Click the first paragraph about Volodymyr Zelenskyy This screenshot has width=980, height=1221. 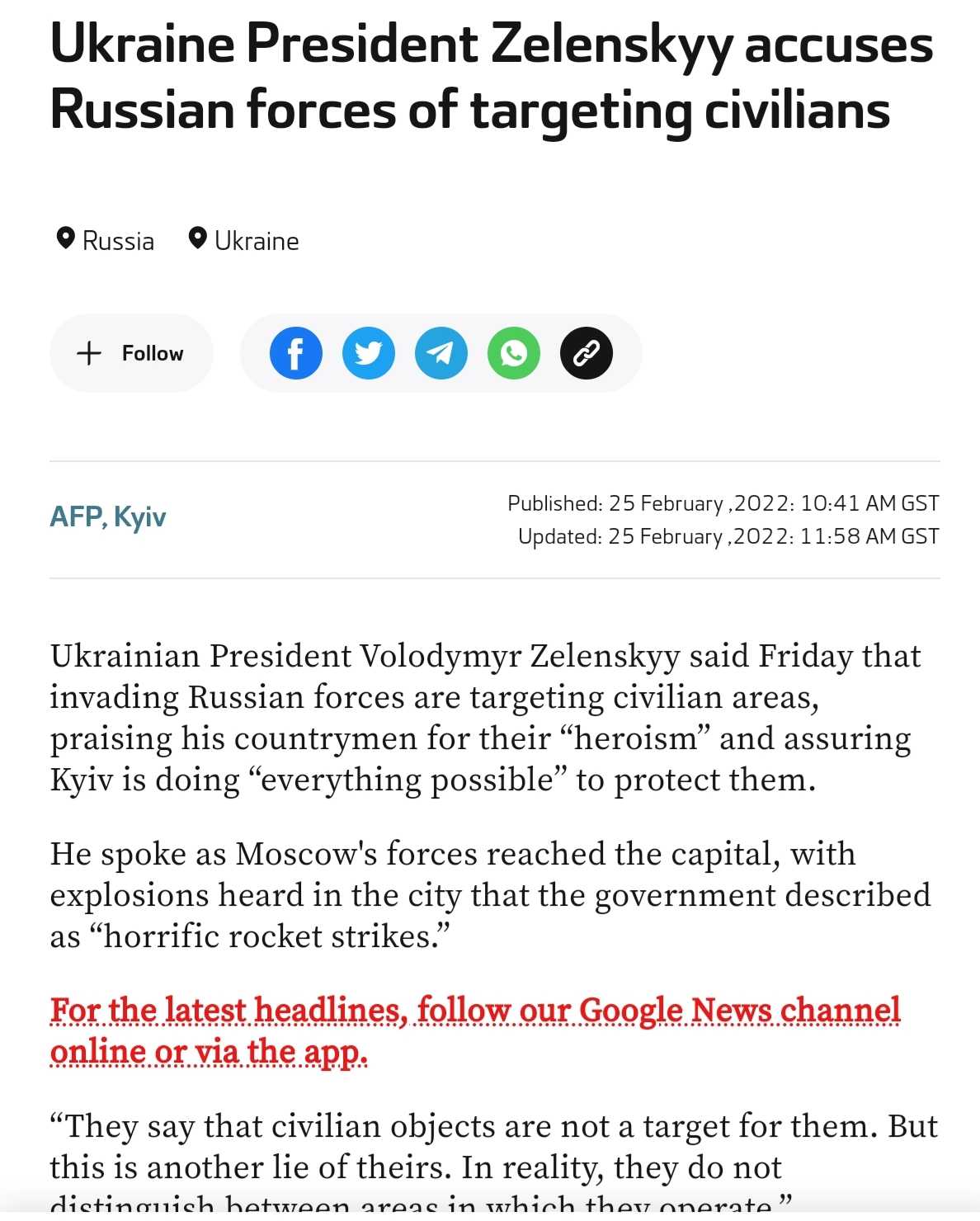(x=487, y=718)
